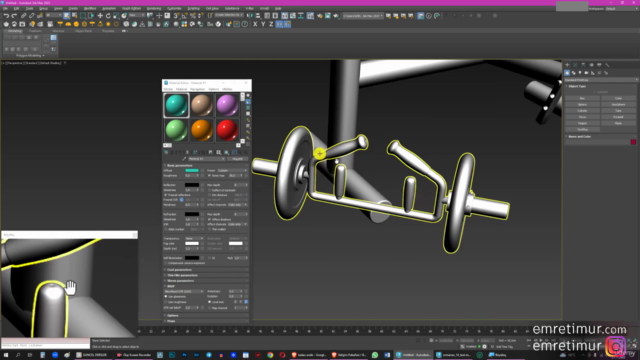This screenshot has height=360, width=640.
Task: Expand the Maps rollout
Action: (x=206, y=321)
